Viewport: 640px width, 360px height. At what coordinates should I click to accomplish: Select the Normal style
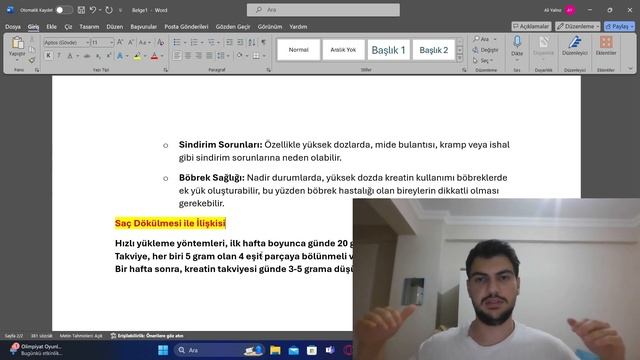(298, 50)
